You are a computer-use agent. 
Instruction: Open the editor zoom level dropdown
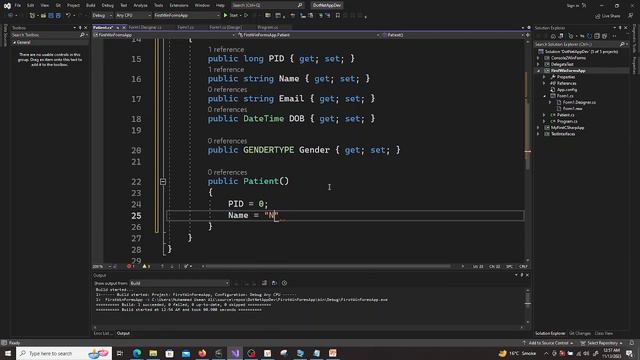(102, 267)
